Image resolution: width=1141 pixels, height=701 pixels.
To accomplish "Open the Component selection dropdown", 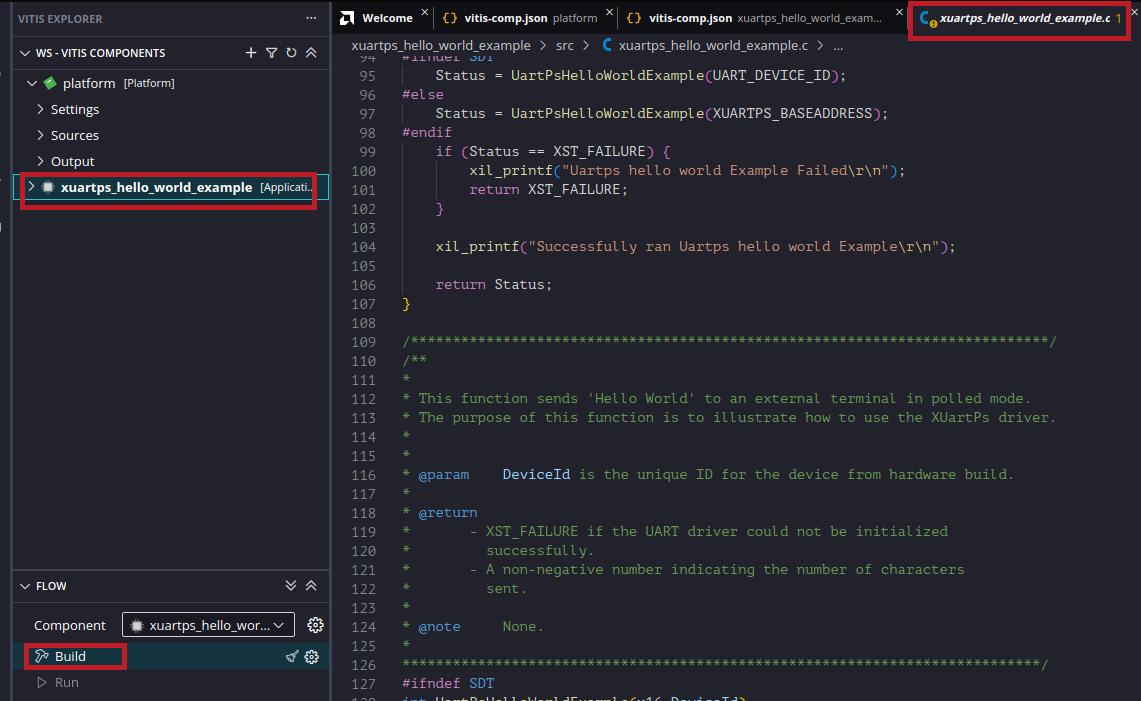I will tap(208, 625).
